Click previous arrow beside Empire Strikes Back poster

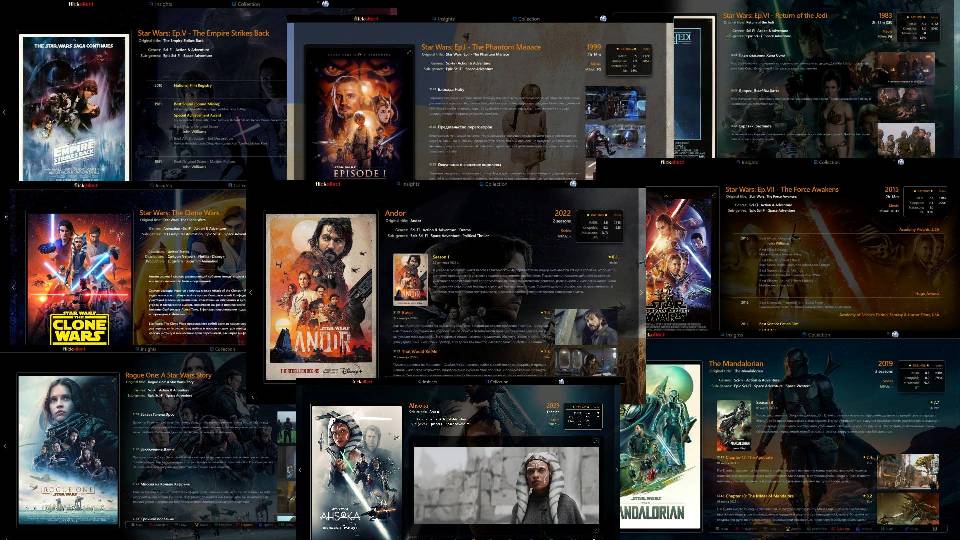point(5,112)
